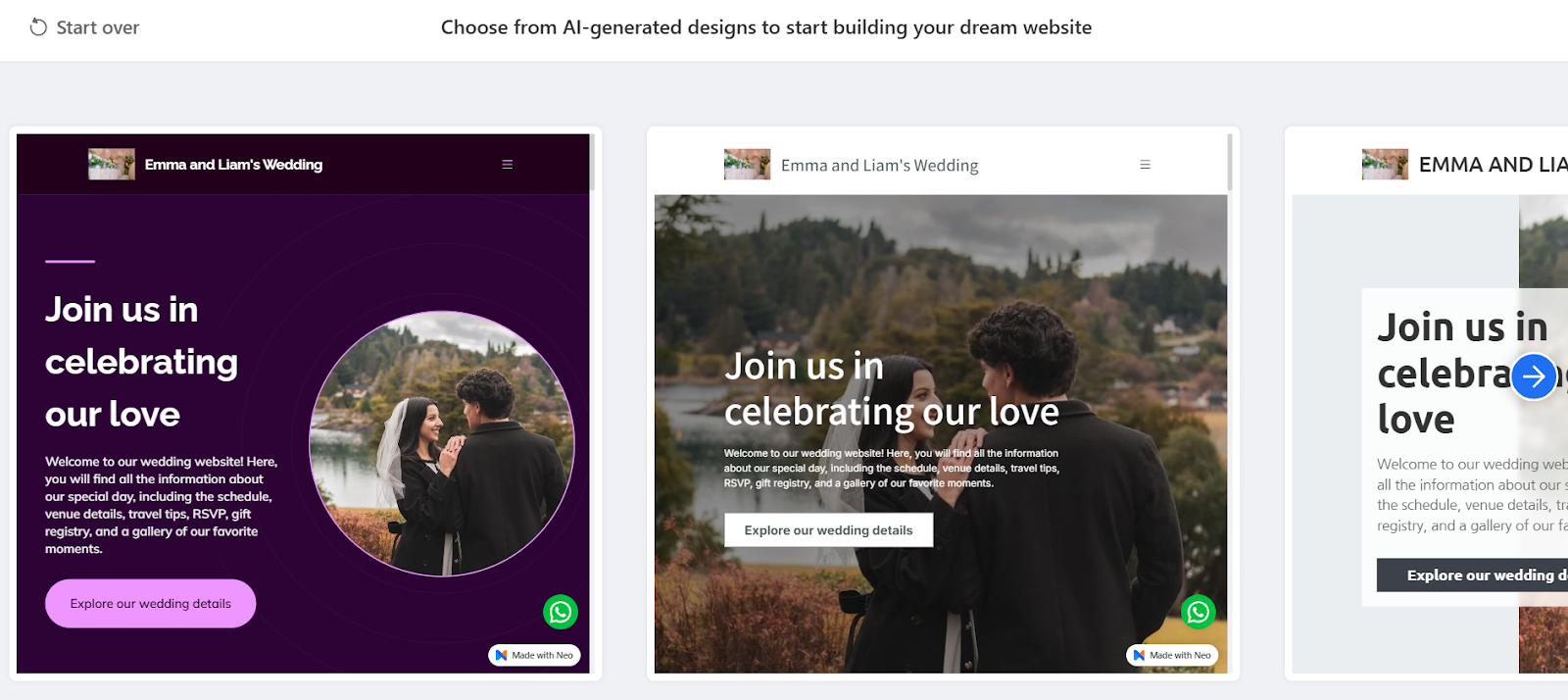Click the logo thumbnail in third design header

click(1385, 165)
